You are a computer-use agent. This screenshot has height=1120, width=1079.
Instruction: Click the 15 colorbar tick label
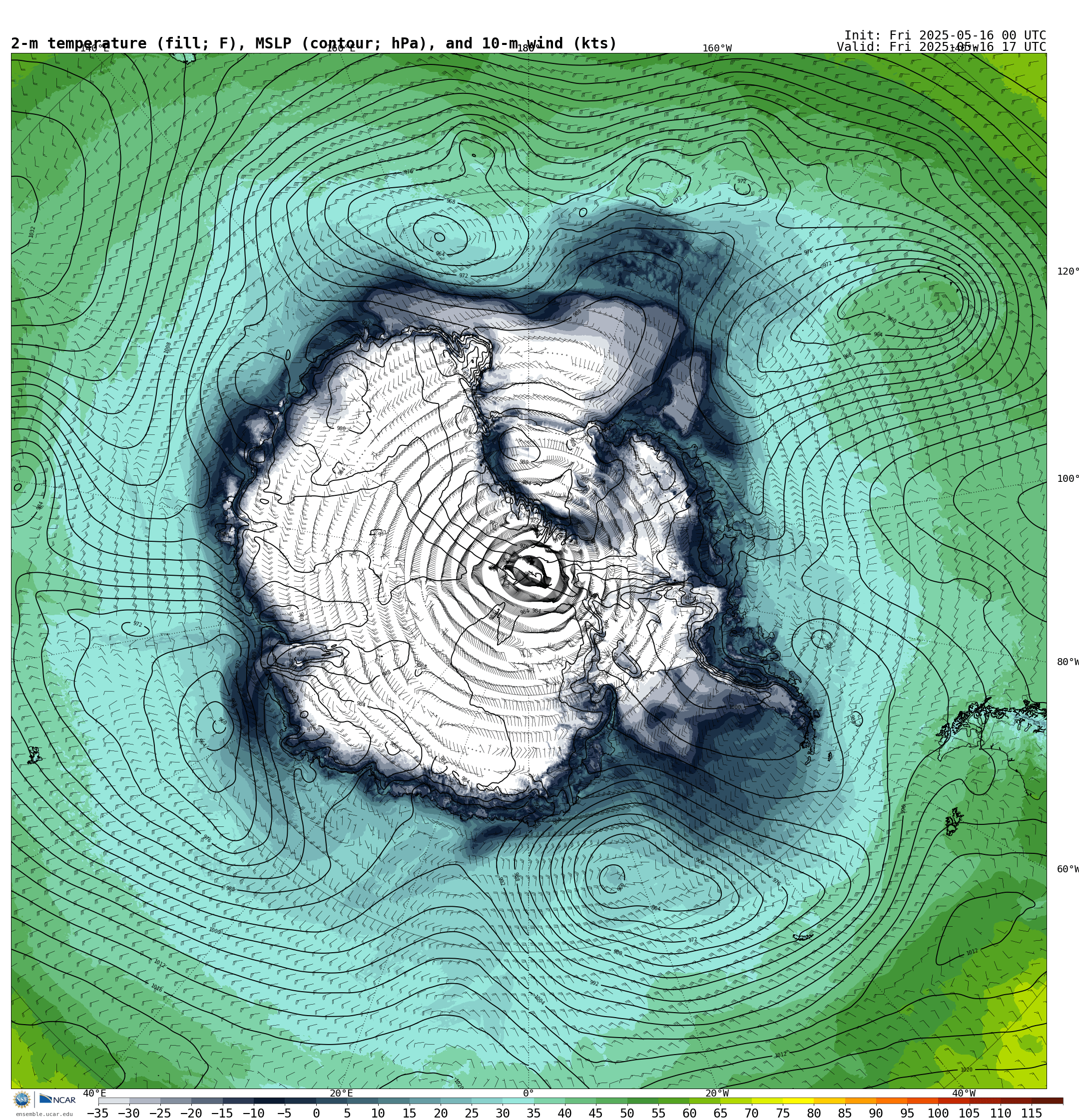click(410, 1113)
